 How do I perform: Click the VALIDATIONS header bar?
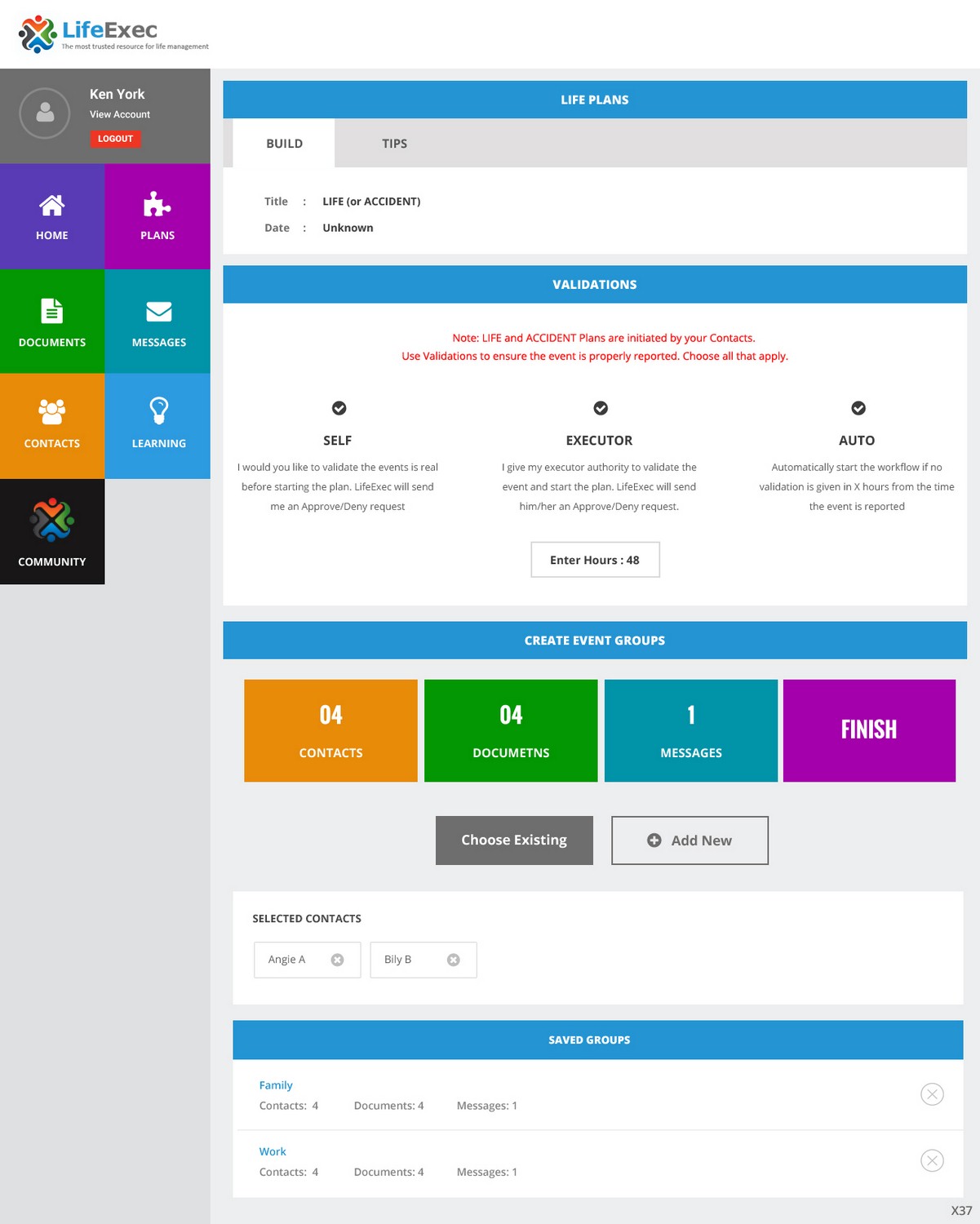point(595,285)
